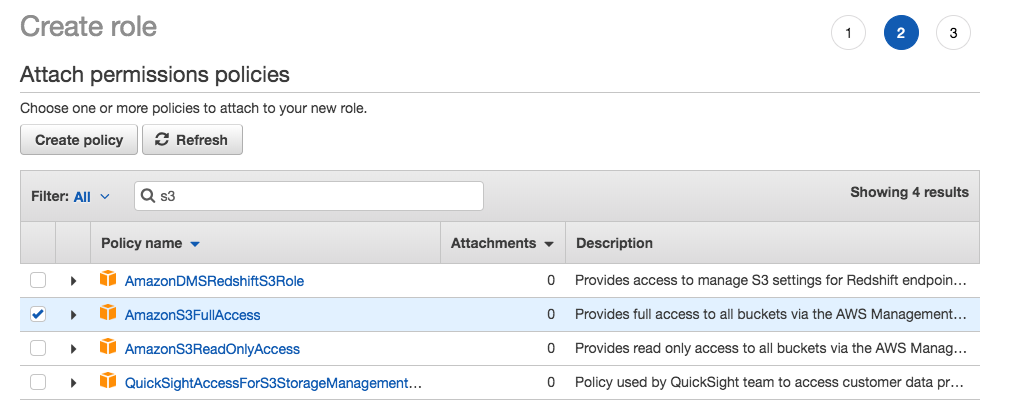Tick the AmazonDMSRedshiftS3Role checkbox
This screenshot has width=1013, height=419.
(x=38, y=281)
